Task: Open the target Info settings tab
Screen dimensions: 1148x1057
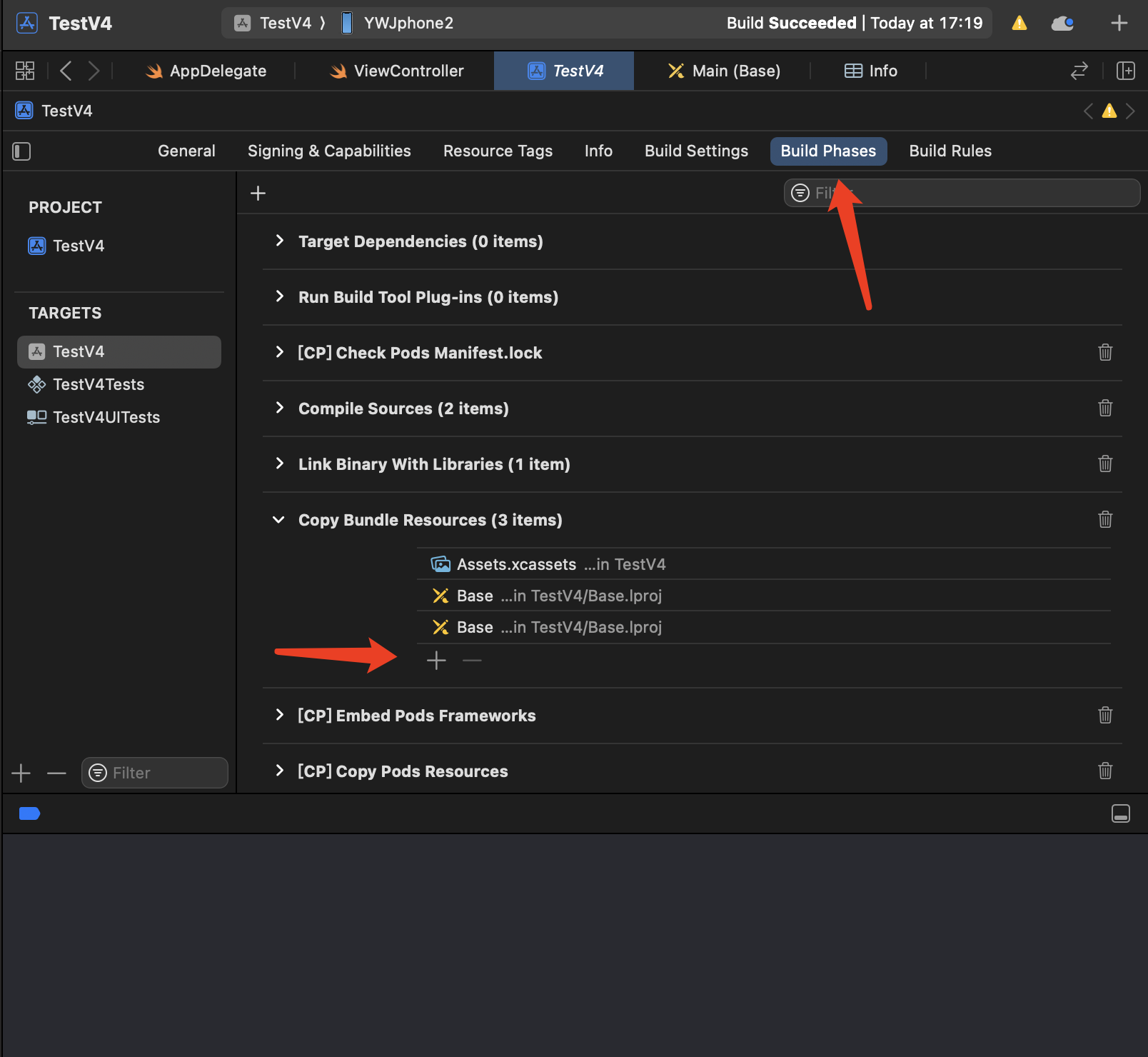Action: tap(598, 151)
